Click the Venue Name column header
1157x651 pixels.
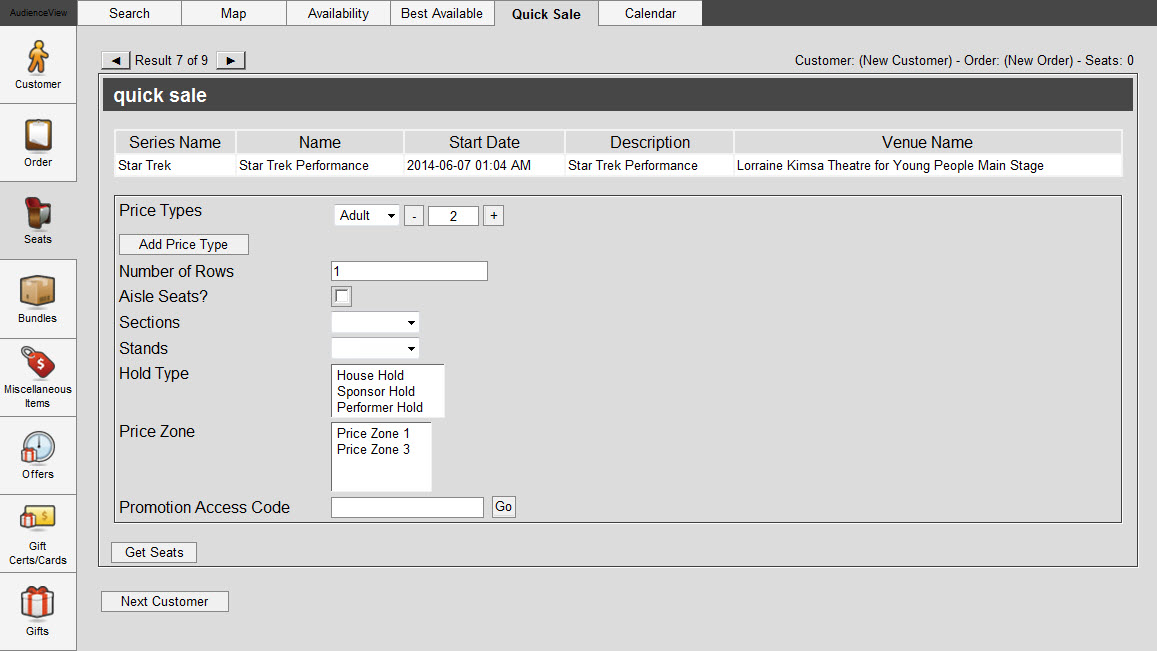928,142
